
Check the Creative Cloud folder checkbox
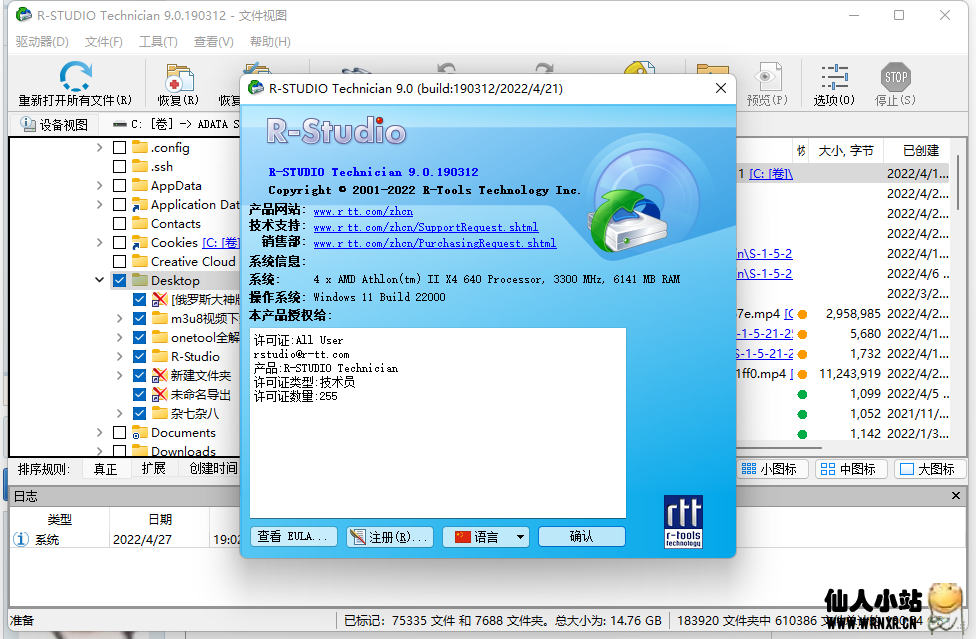pyautogui.click(x=120, y=261)
